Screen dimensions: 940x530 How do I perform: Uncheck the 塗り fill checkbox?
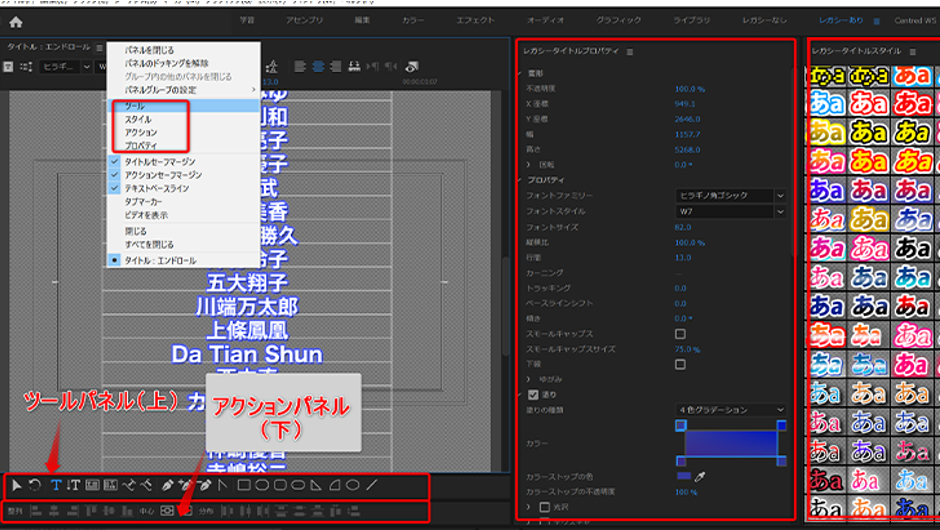tap(533, 395)
